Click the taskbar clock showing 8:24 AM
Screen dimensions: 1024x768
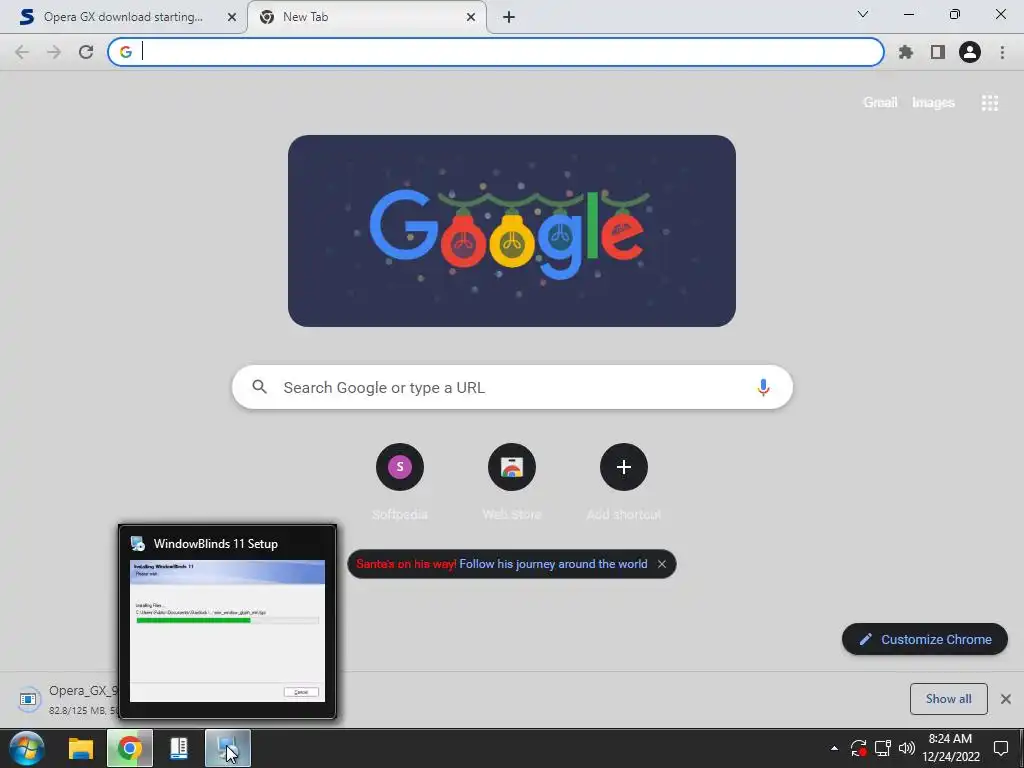[951, 748]
